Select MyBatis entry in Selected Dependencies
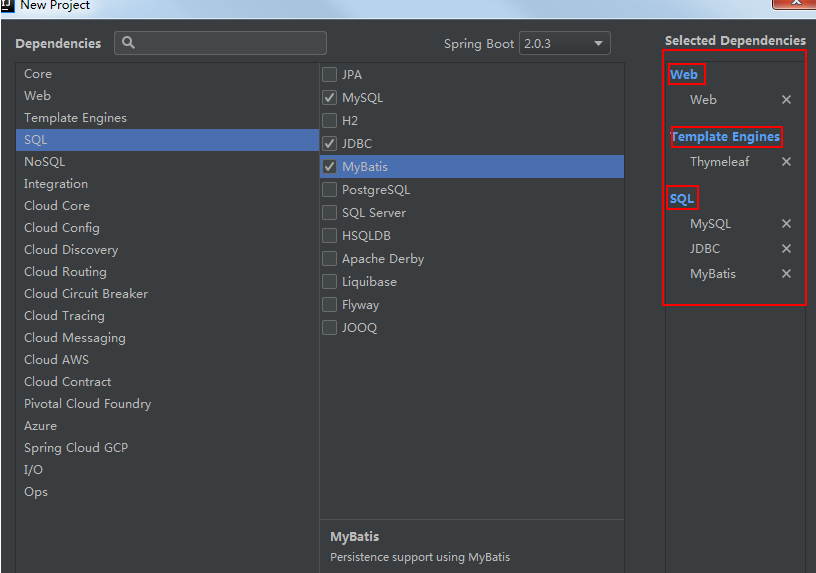816x573 pixels. [x=713, y=274]
